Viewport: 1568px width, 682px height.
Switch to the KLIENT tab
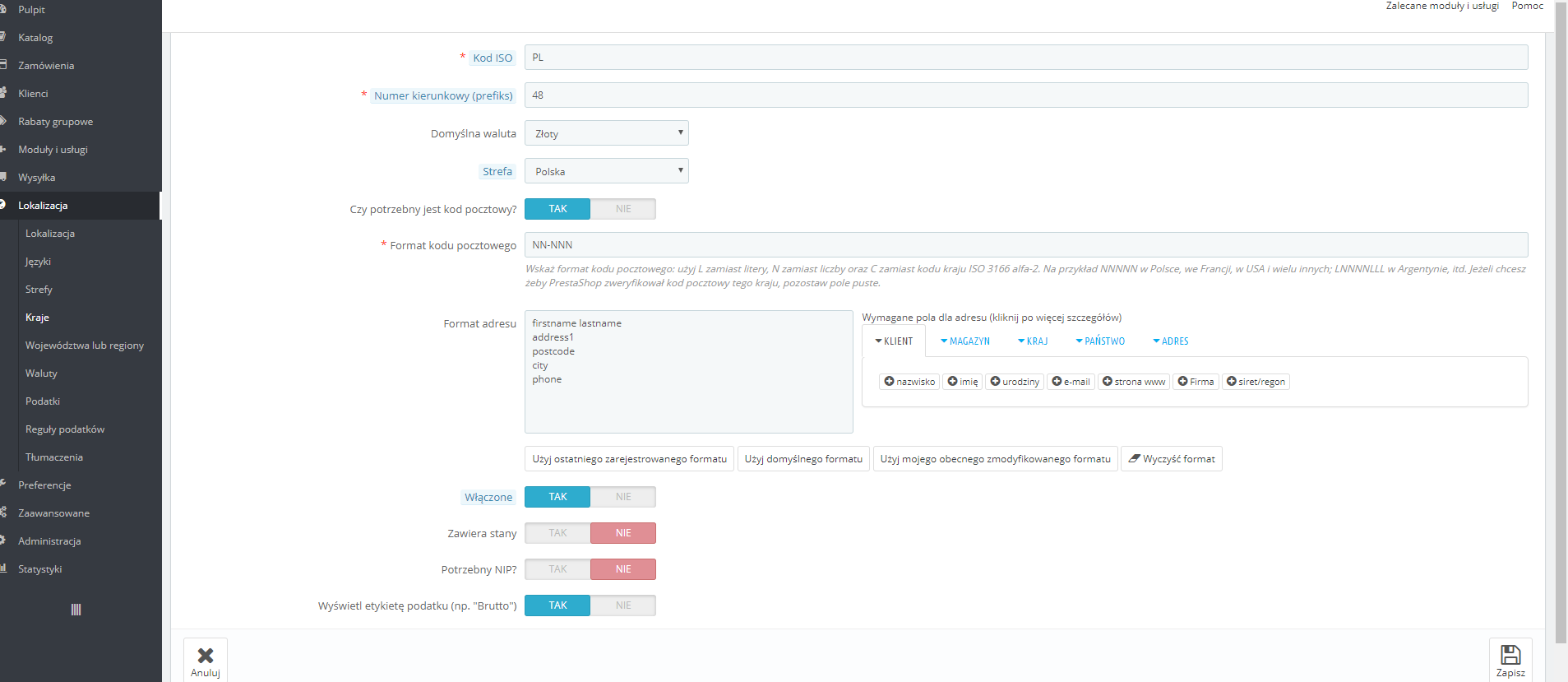[x=894, y=341]
